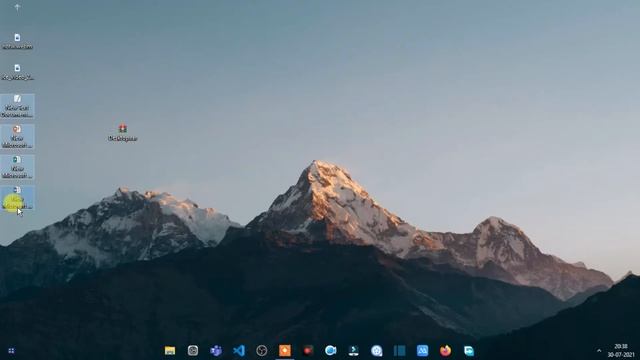Select the topmost document file on desktop
This screenshot has height=360, width=640.
pos(17,41)
